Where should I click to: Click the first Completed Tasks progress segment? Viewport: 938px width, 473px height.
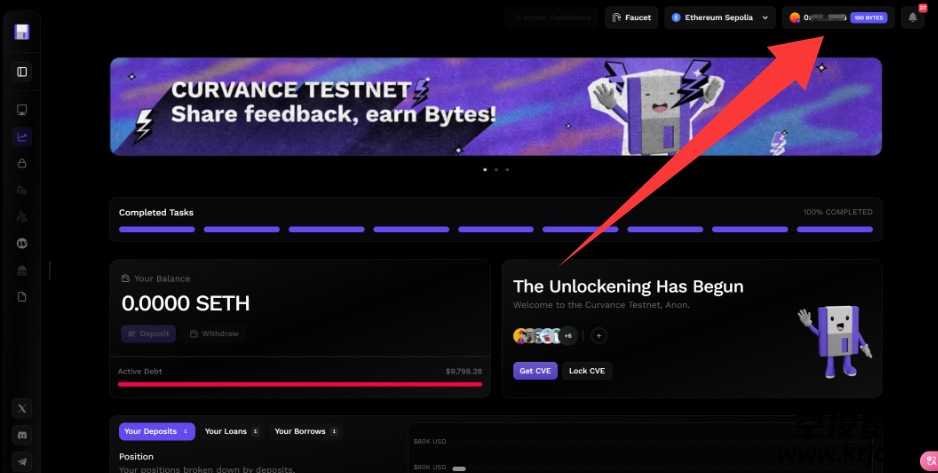[x=157, y=229]
